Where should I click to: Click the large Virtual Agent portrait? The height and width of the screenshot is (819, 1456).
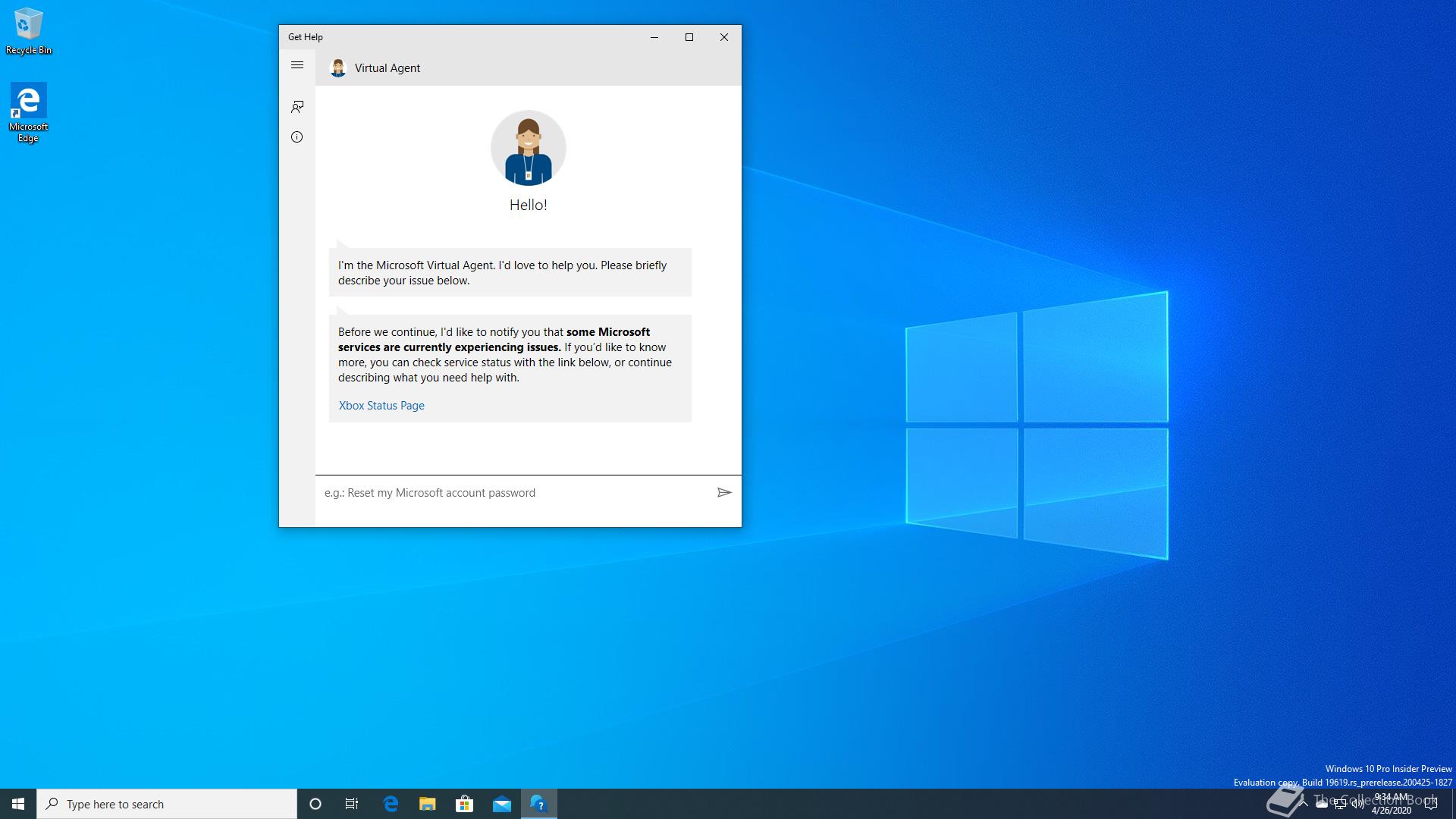pyautogui.click(x=529, y=148)
